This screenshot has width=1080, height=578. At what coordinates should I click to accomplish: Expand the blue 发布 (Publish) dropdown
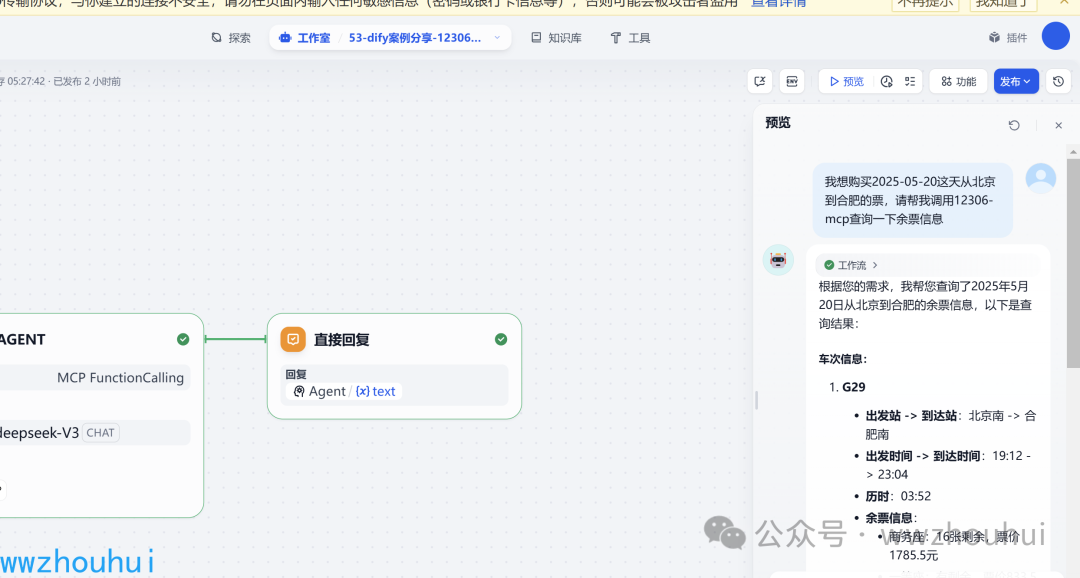(1016, 81)
